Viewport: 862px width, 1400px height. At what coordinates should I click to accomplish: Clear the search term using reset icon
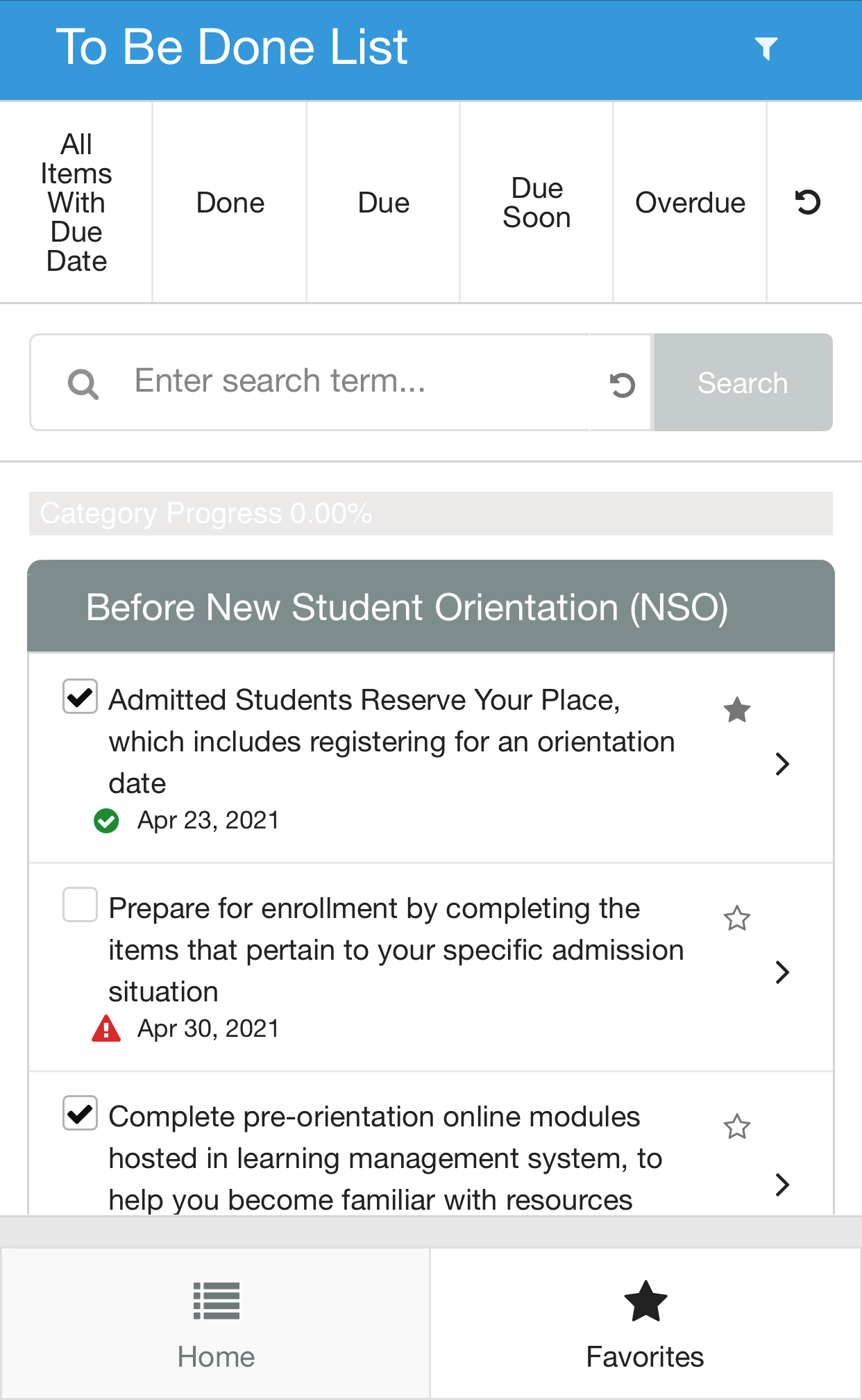[x=622, y=384]
